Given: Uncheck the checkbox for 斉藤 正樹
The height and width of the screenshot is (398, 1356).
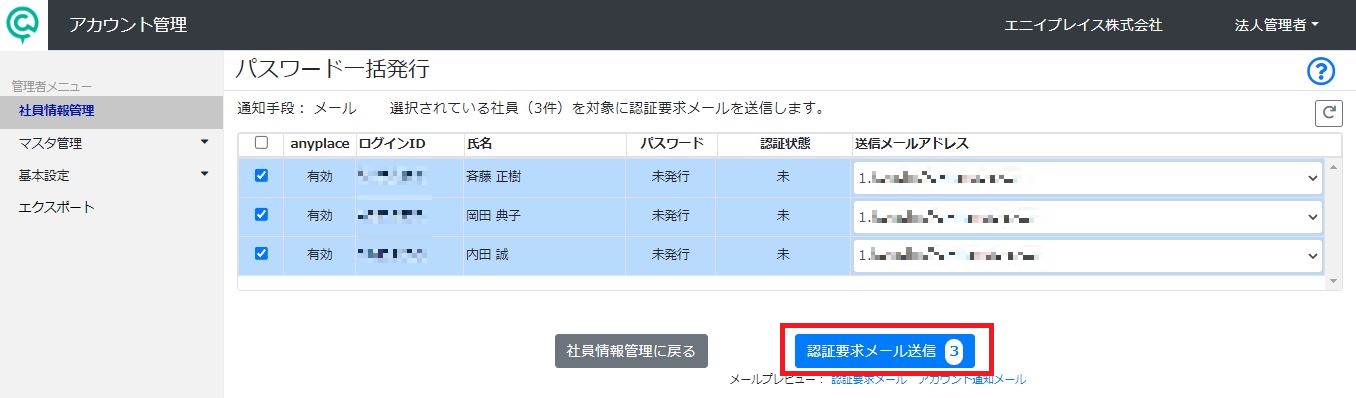Looking at the screenshot, I should click(x=261, y=175).
